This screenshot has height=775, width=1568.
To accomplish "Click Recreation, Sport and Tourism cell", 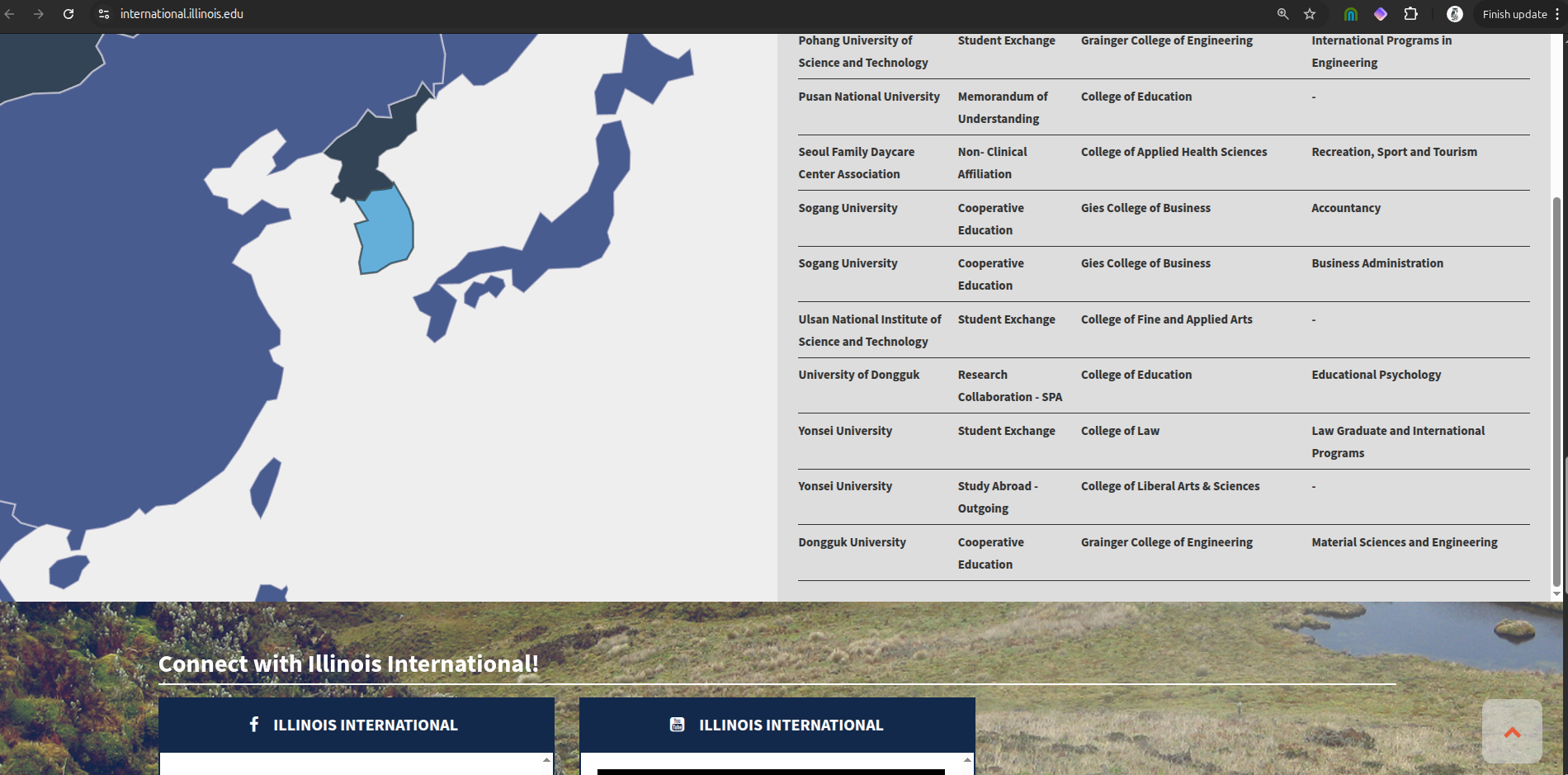I will click(1395, 152).
